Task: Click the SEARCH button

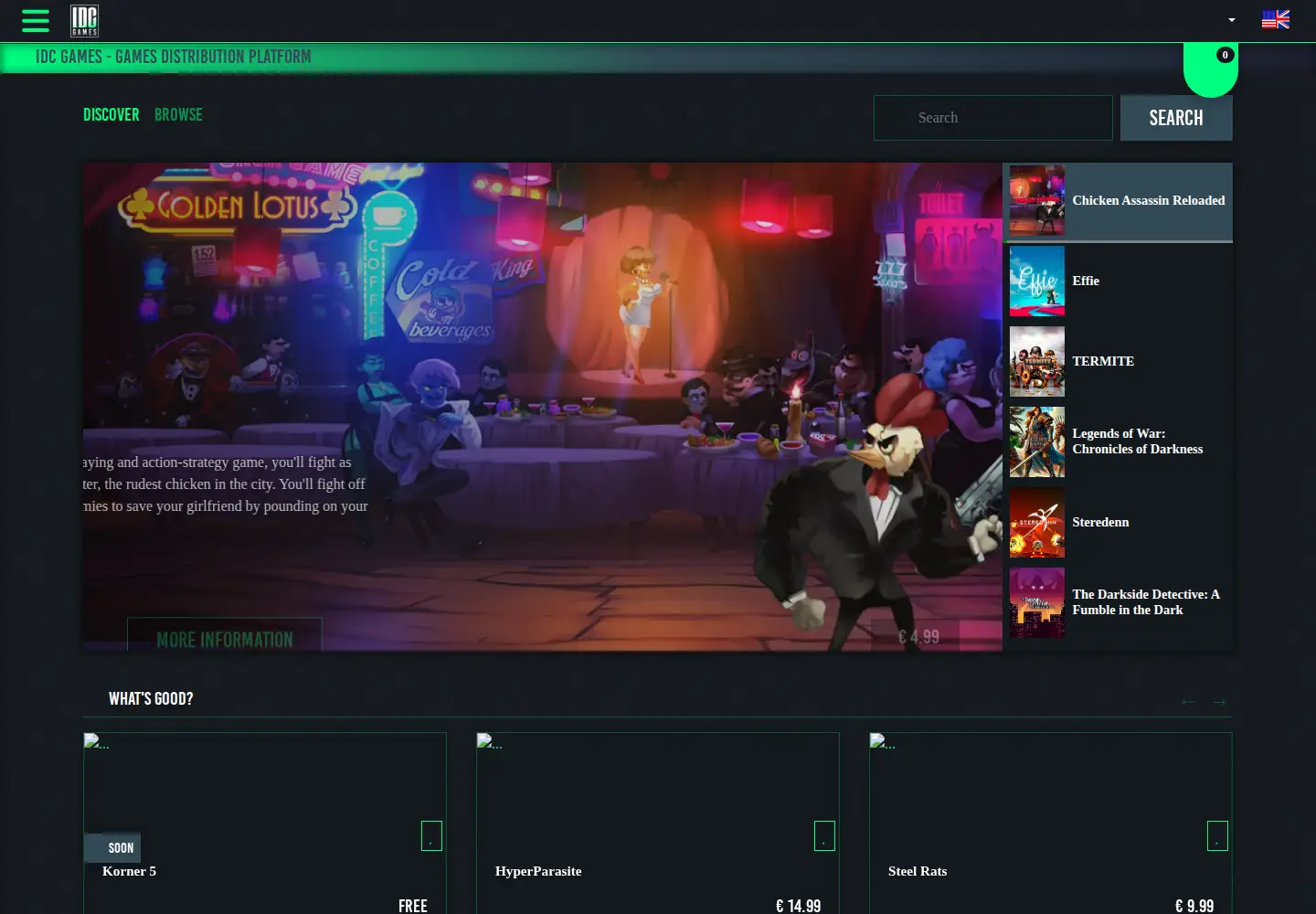Action: click(x=1176, y=118)
